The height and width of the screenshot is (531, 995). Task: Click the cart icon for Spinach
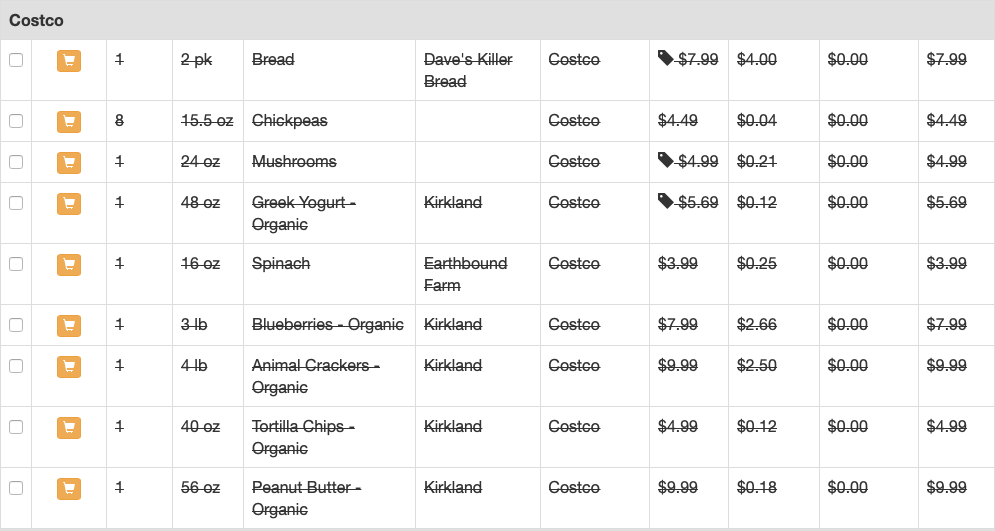(x=69, y=265)
